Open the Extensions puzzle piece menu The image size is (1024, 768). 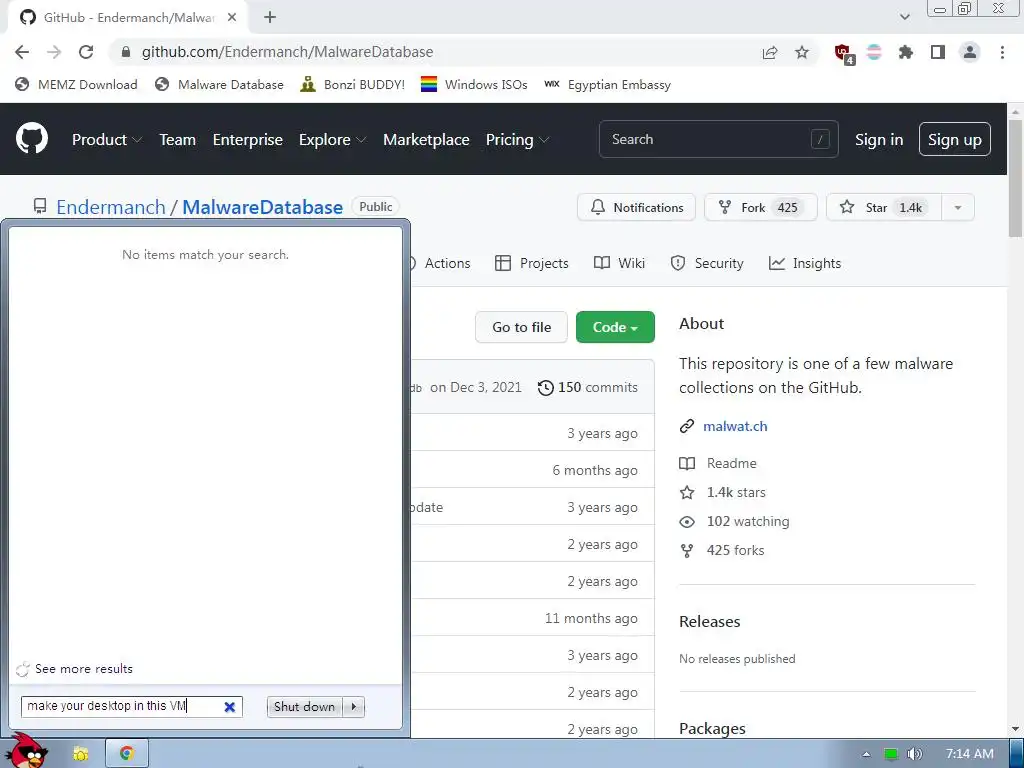(x=906, y=52)
